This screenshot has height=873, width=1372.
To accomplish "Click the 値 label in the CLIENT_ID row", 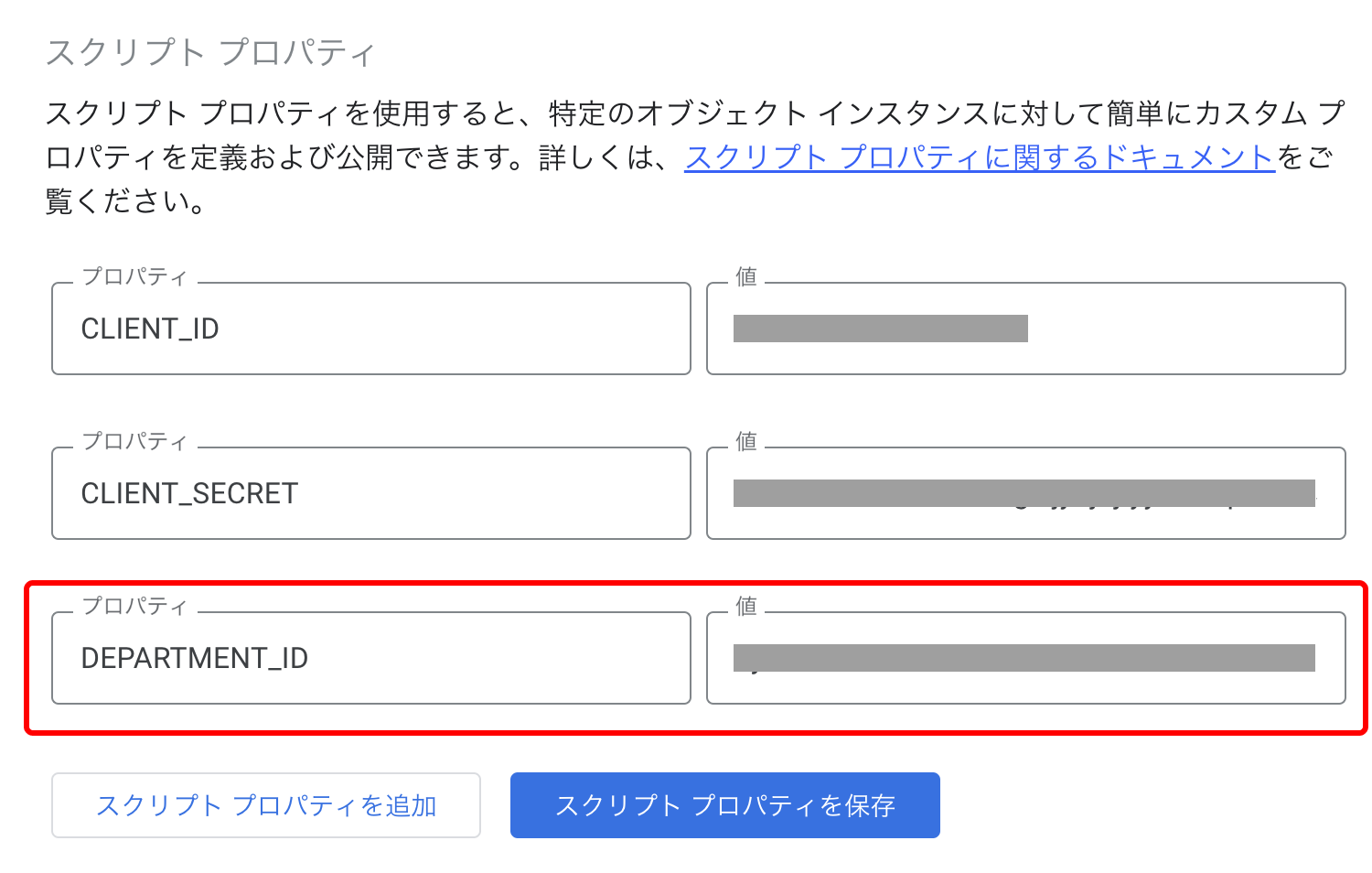I will (746, 276).
